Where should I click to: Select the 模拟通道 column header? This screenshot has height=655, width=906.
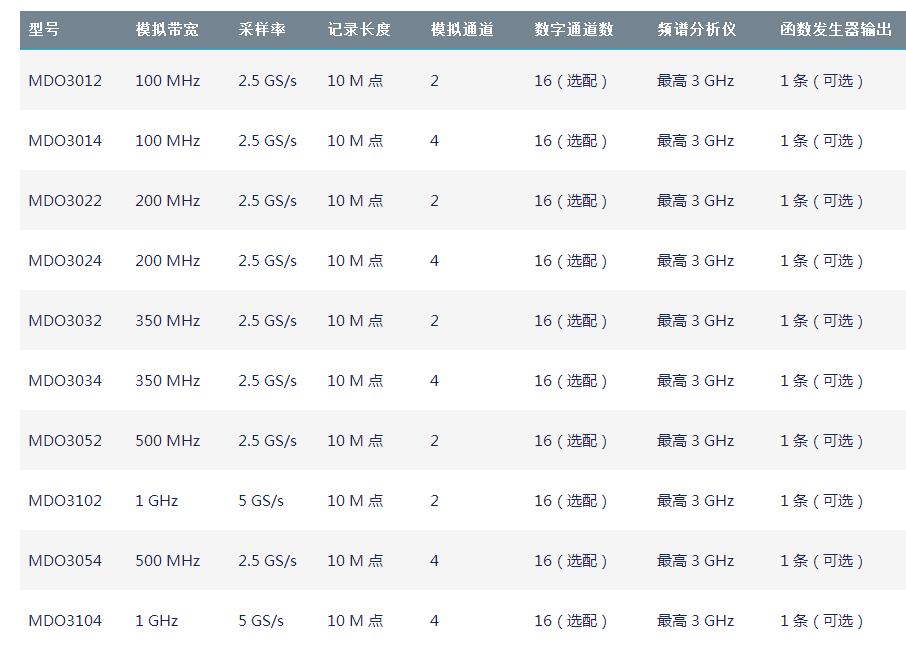point(462,29)
